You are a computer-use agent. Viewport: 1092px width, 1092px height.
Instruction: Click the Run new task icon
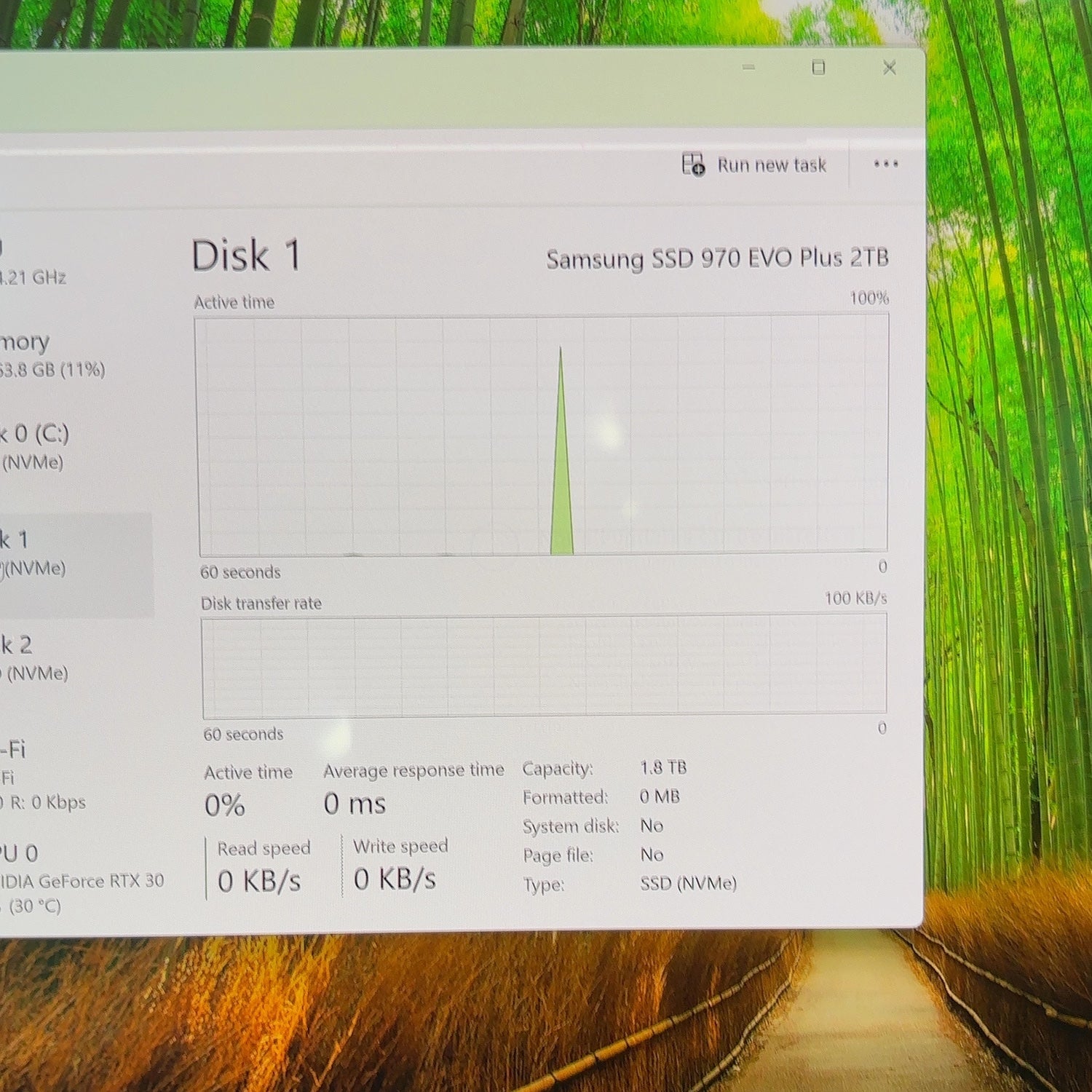693,165
